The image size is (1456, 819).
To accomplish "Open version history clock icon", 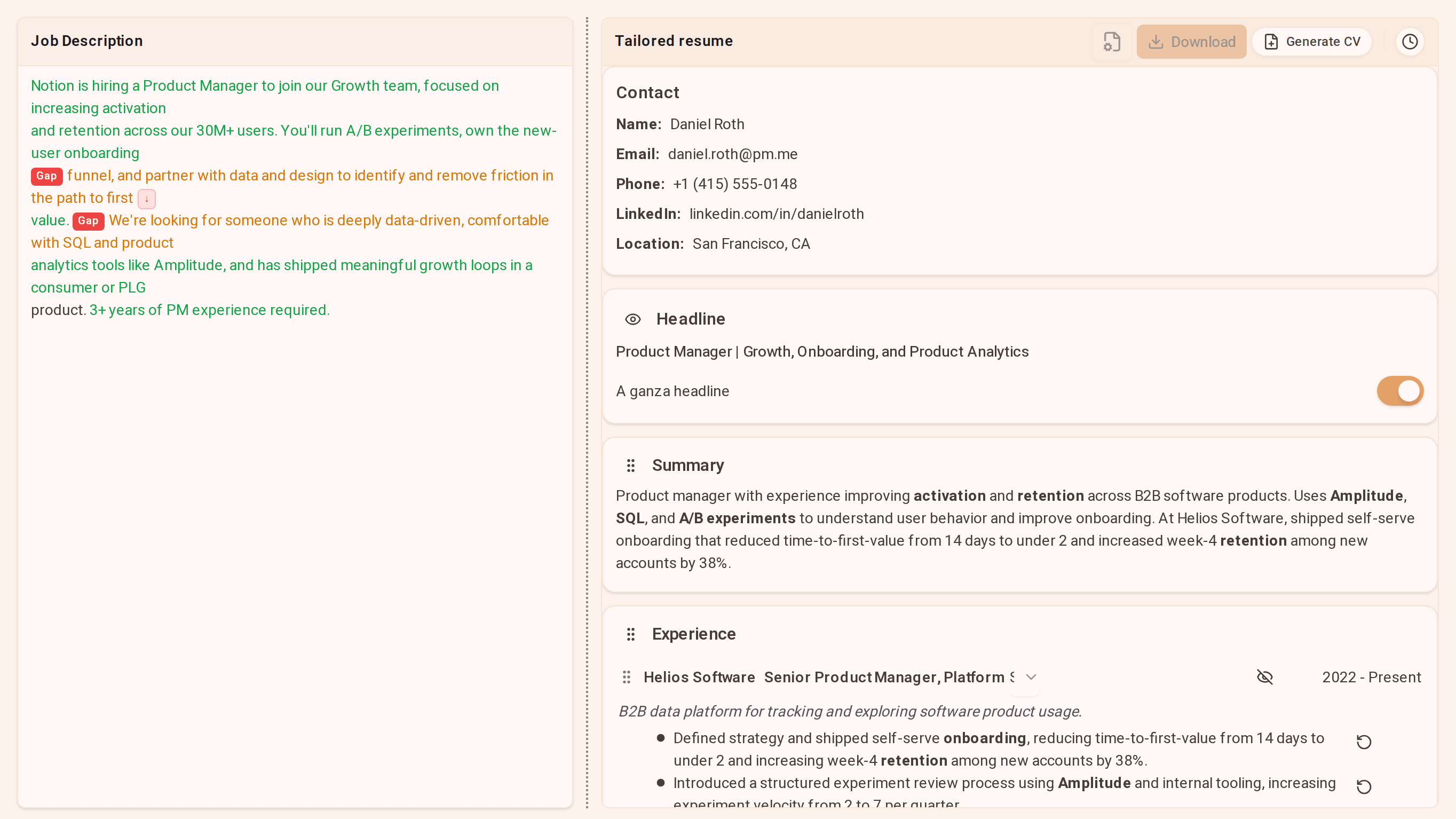I will [x=1410, y=42].
